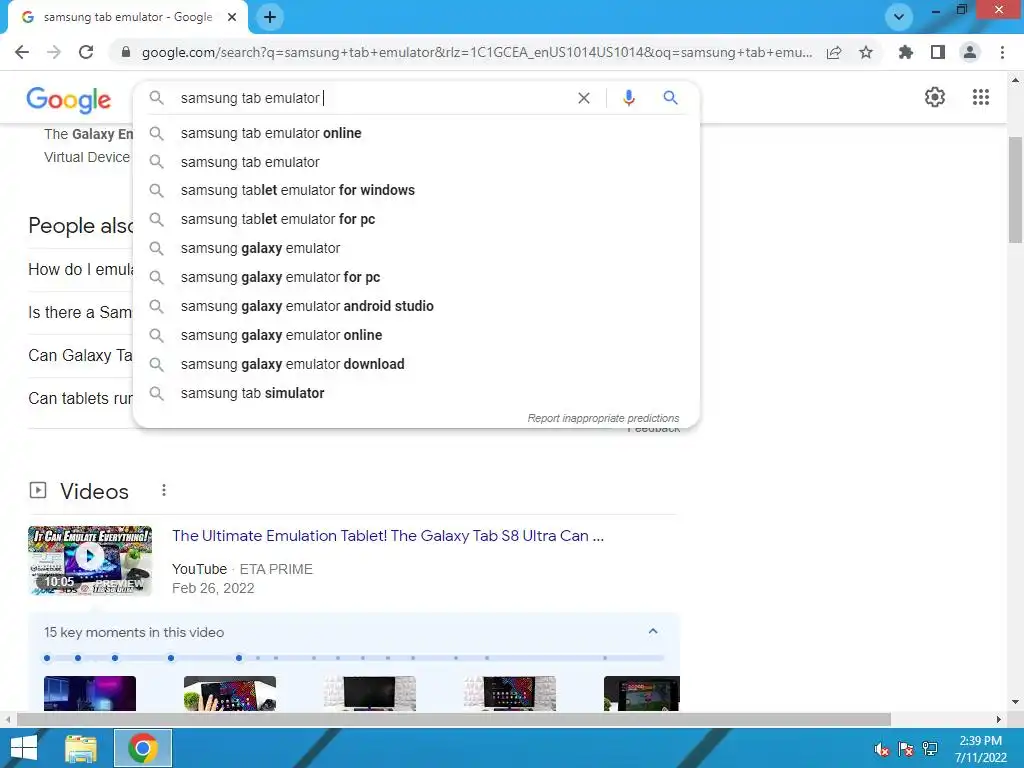Open tab search dropdown arrow

pyautogui.click(x=899, y=17)
